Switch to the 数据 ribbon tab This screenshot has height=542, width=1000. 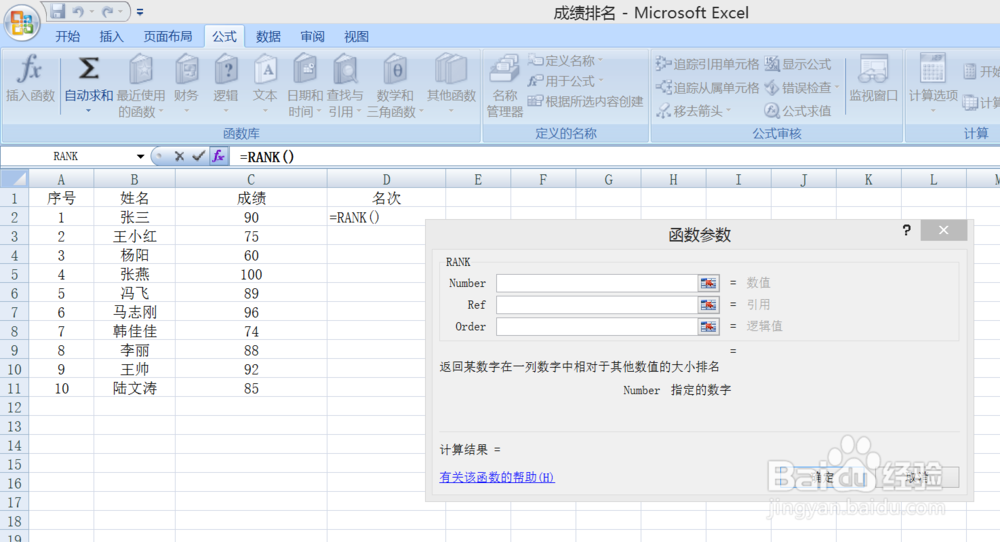click(268, 36)
